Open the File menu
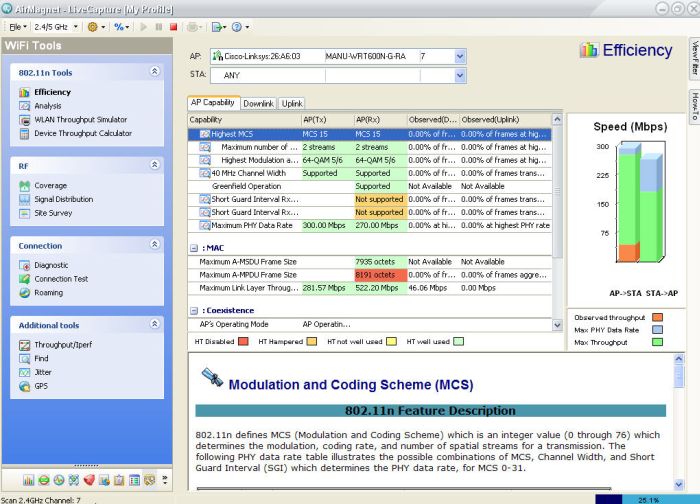Viewport: 700px width, 504px height. pyautogui.click(x=18, y=27)
